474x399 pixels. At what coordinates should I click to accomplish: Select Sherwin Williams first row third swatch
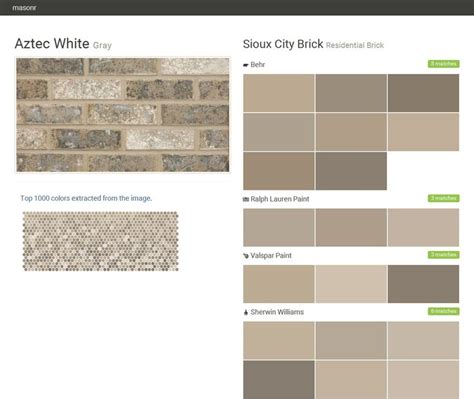423,340
